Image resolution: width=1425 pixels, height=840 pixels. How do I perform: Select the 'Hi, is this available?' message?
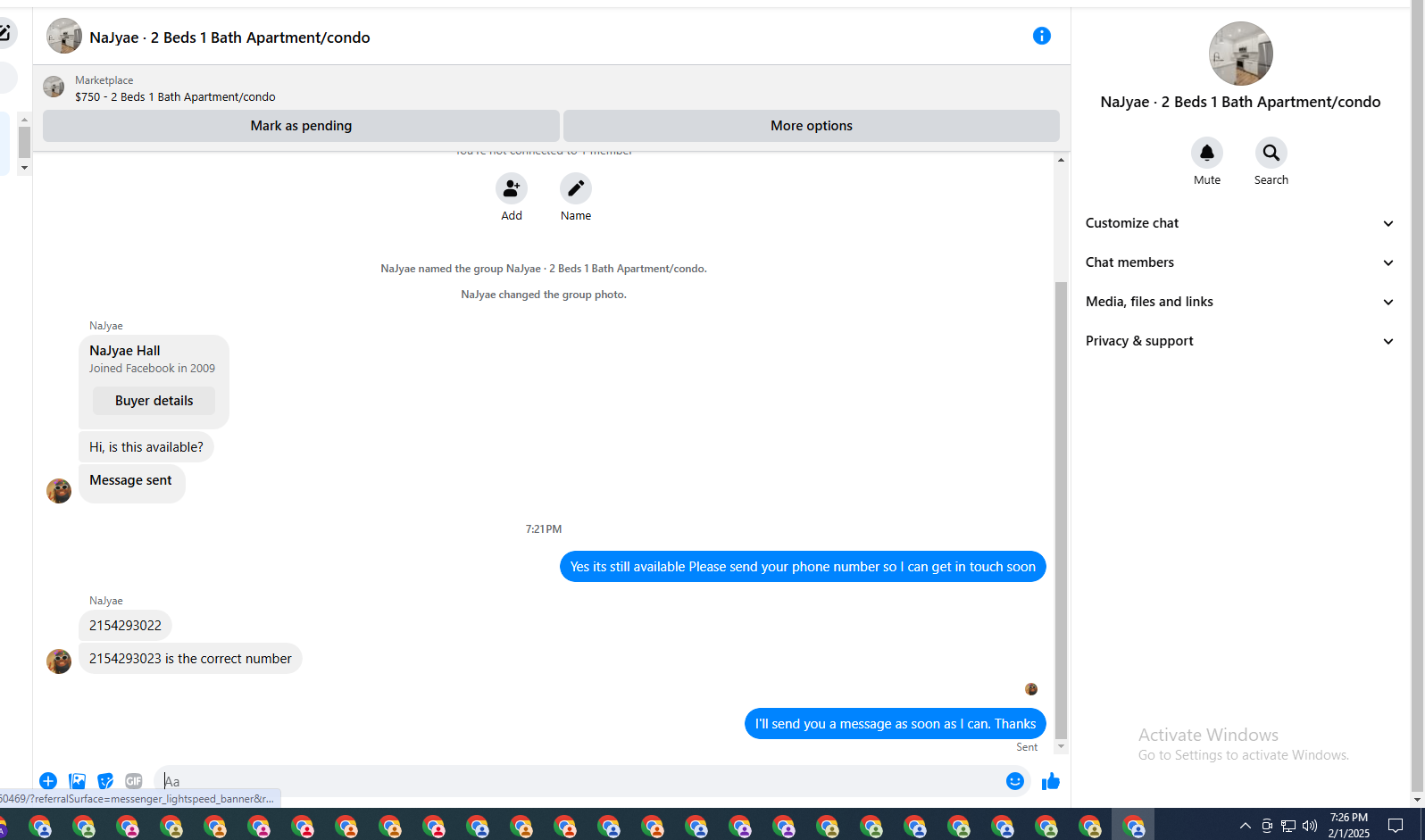coord(146,447)
